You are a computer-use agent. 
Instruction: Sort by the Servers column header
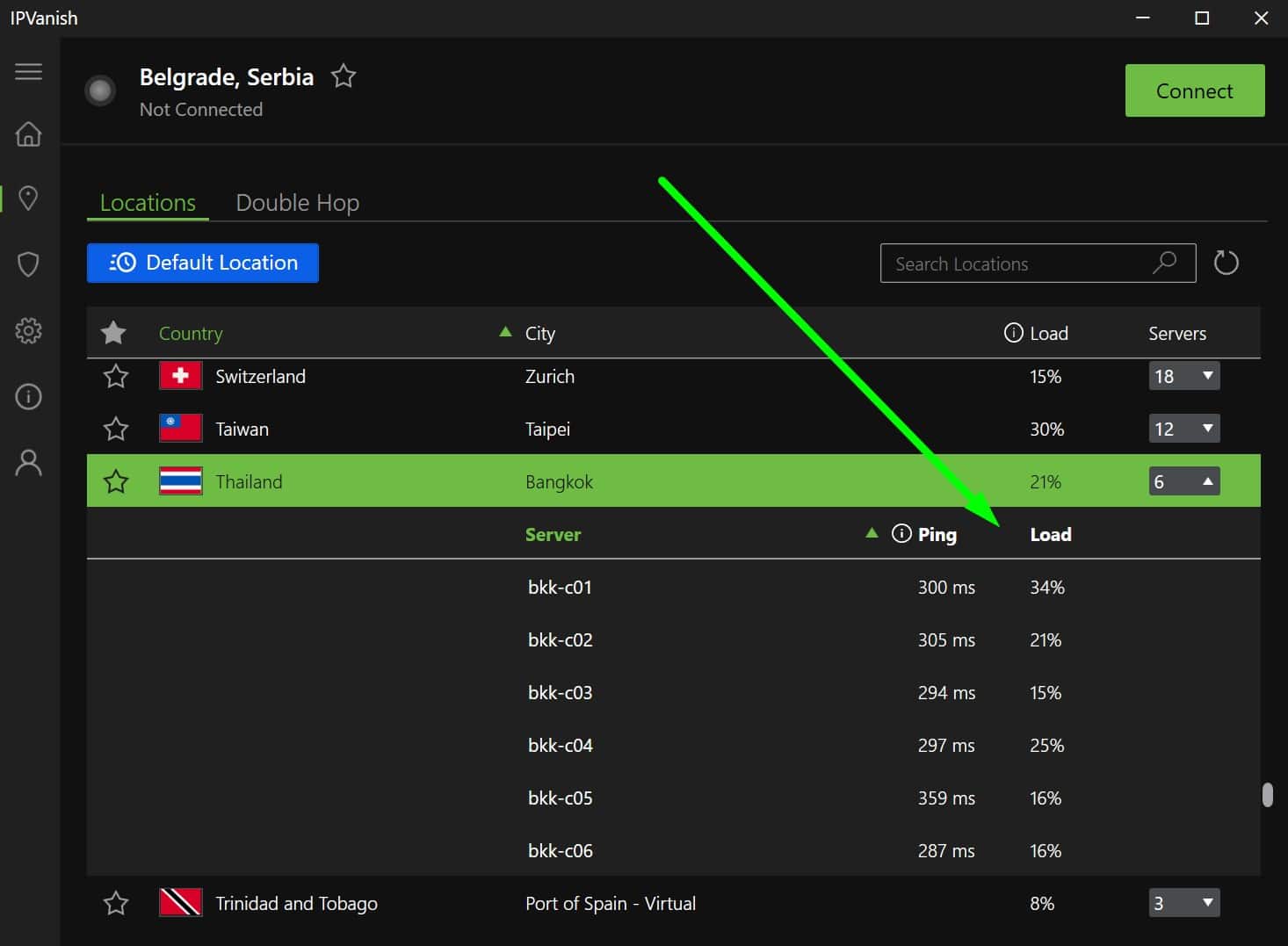[1177, 334]
